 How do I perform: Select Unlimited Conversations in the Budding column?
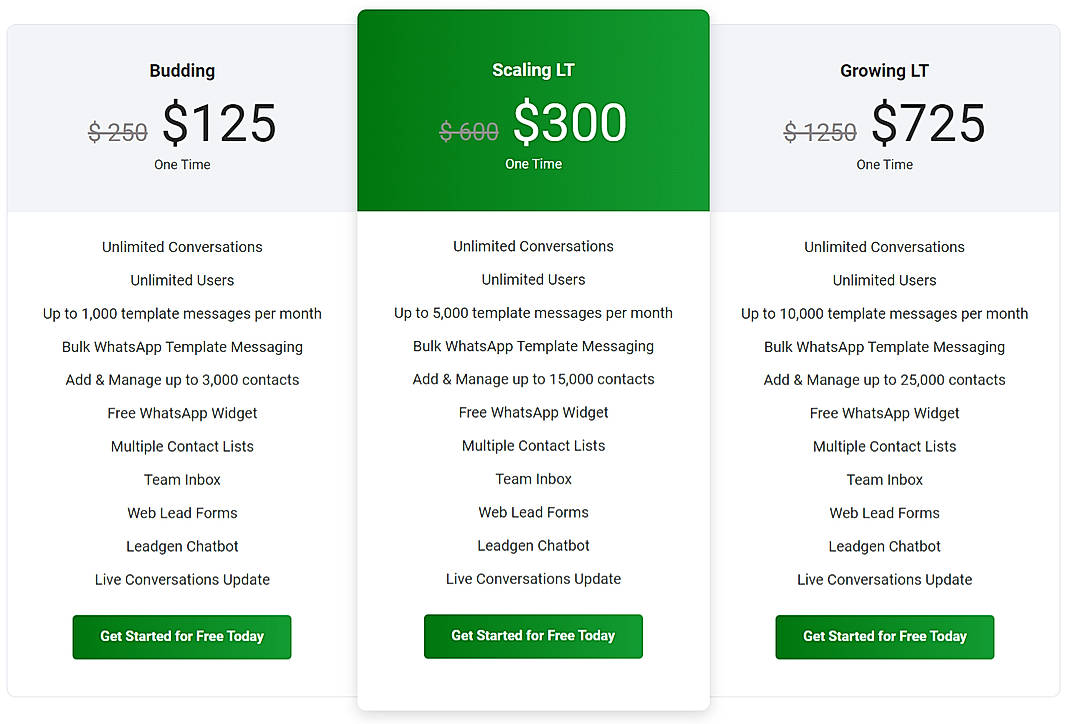181,246
